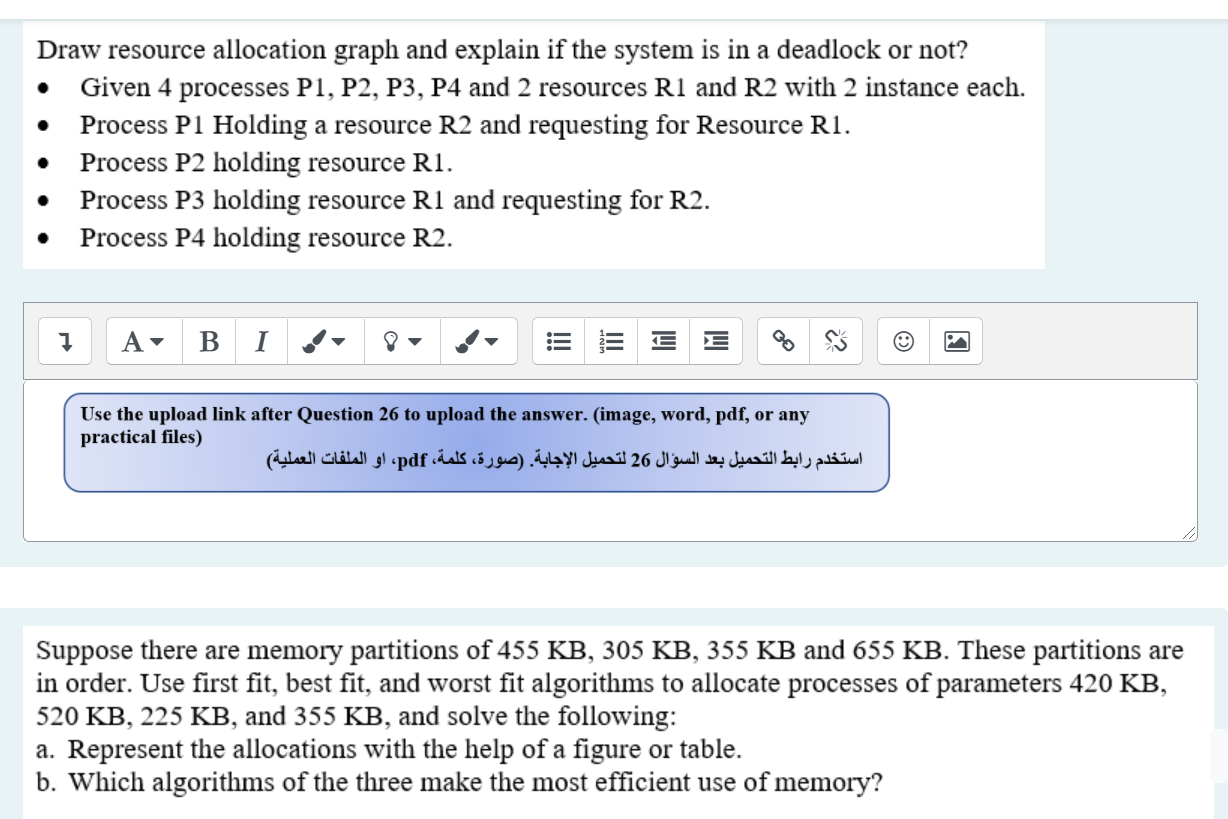Insert an unordered bullet list

click(559, 341)
